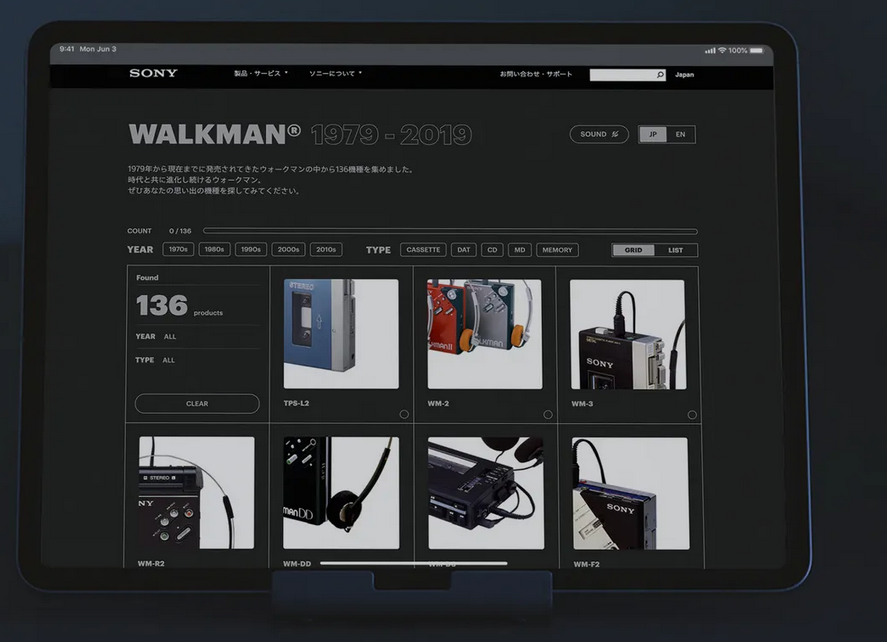Open the WM-R2 Walkman thumbnail
The height and width of the screenshot is (642, 887).
[x=196, y=493]
